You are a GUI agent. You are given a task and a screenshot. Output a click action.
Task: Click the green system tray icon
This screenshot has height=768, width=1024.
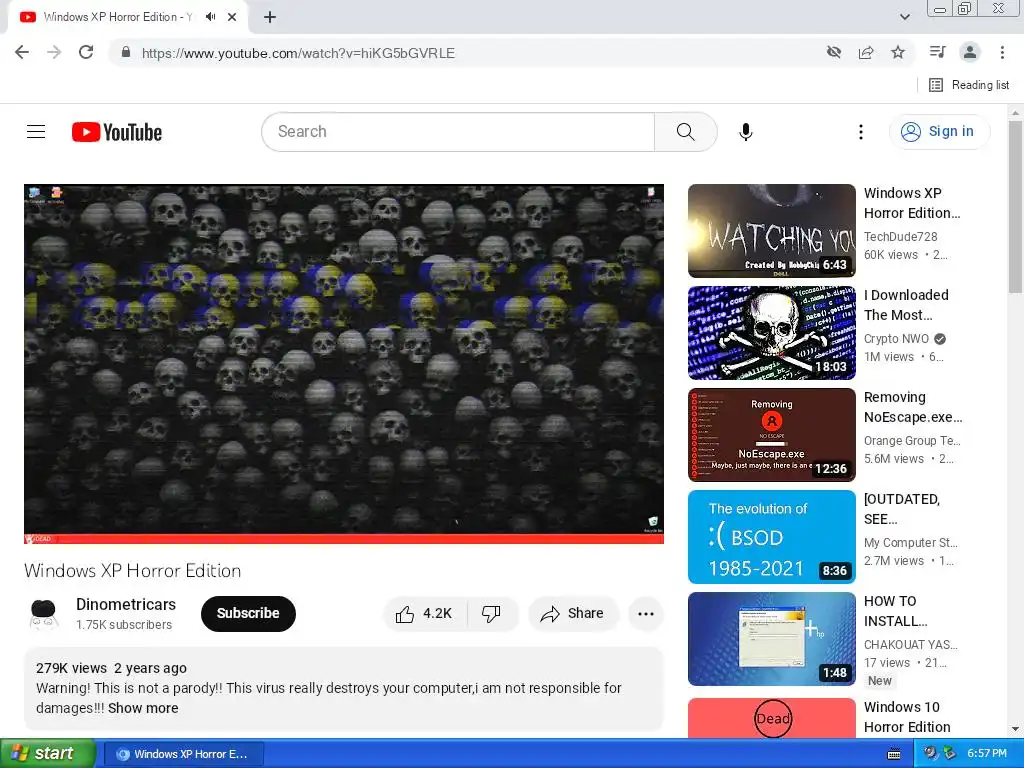pos(949,754)
